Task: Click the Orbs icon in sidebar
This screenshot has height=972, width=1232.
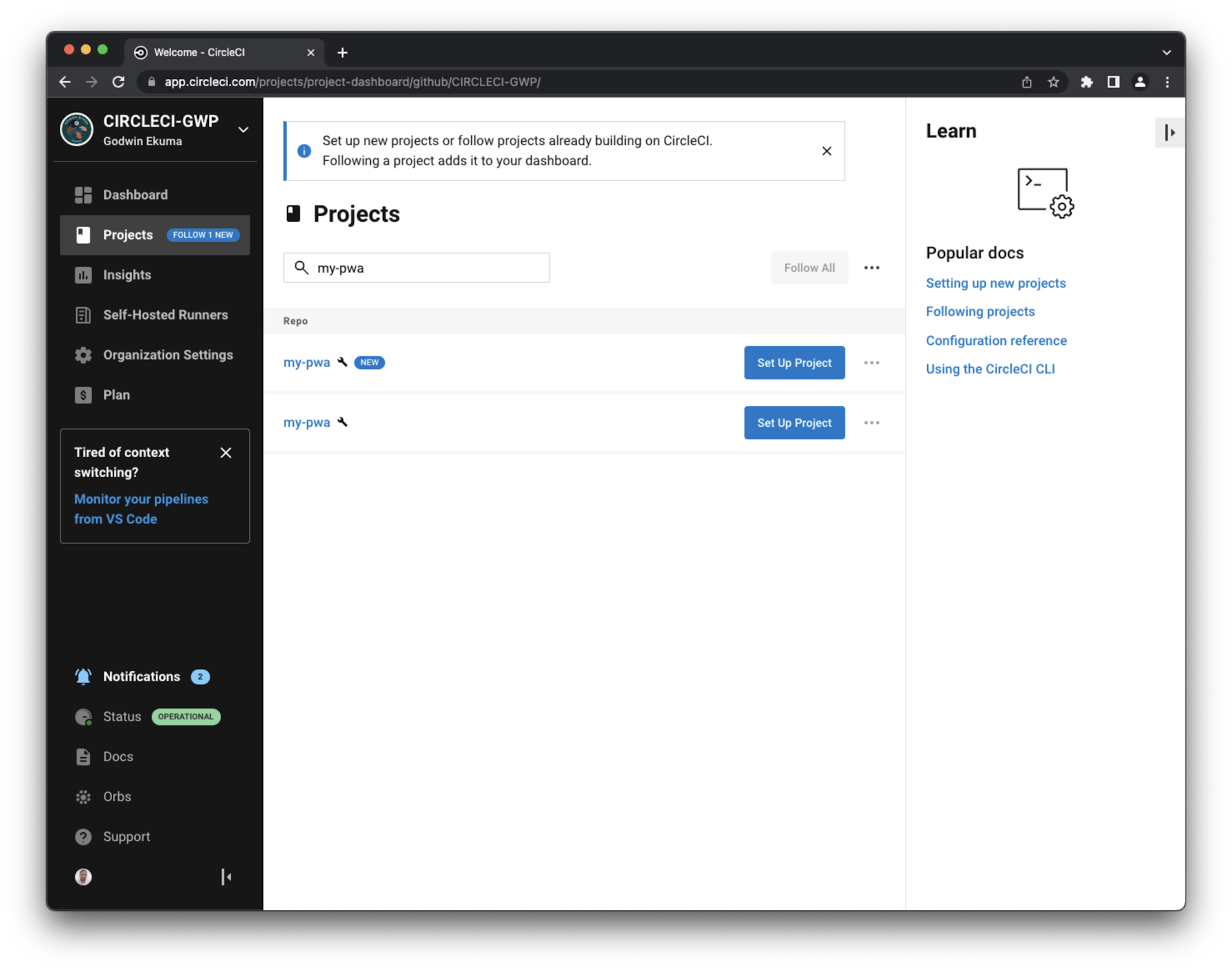Action: [83, 796]
